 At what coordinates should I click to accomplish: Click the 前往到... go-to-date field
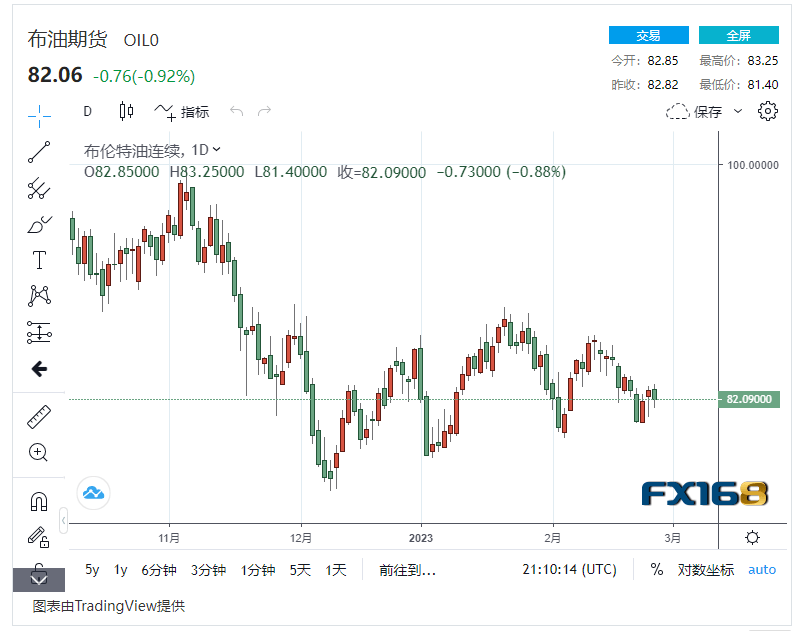(x=407, y=569)
